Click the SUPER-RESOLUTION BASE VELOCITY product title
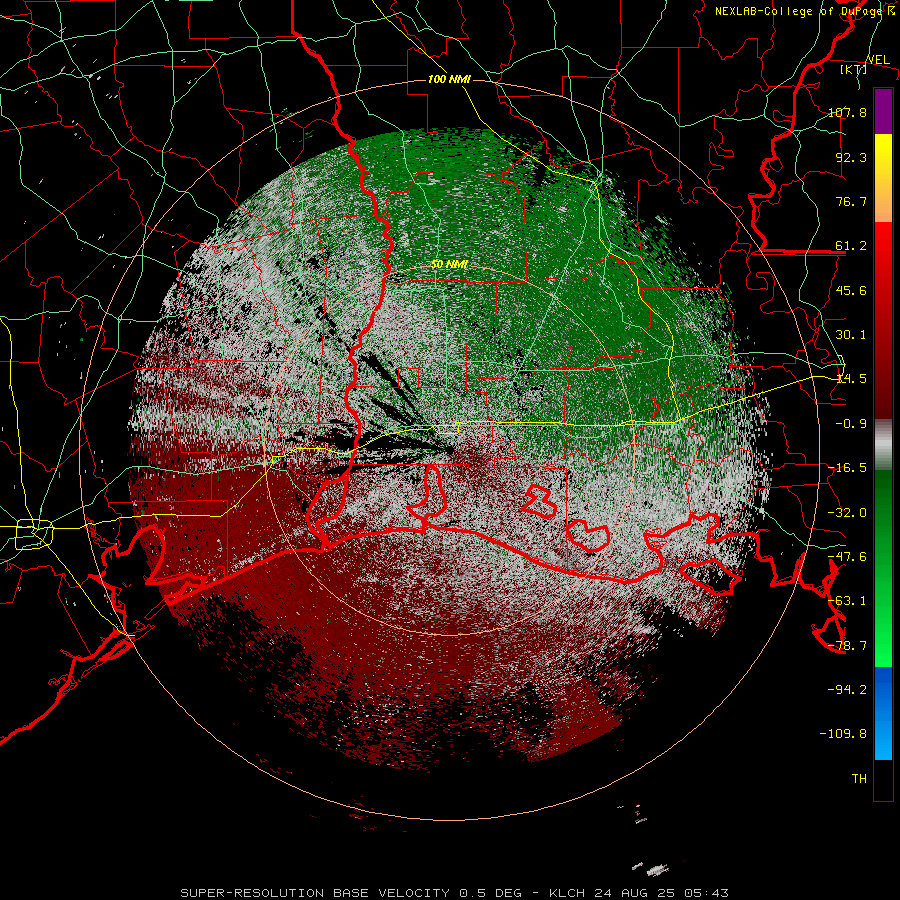Image resolution: width=900 pixels, height=900 pixels. [315, 893]
